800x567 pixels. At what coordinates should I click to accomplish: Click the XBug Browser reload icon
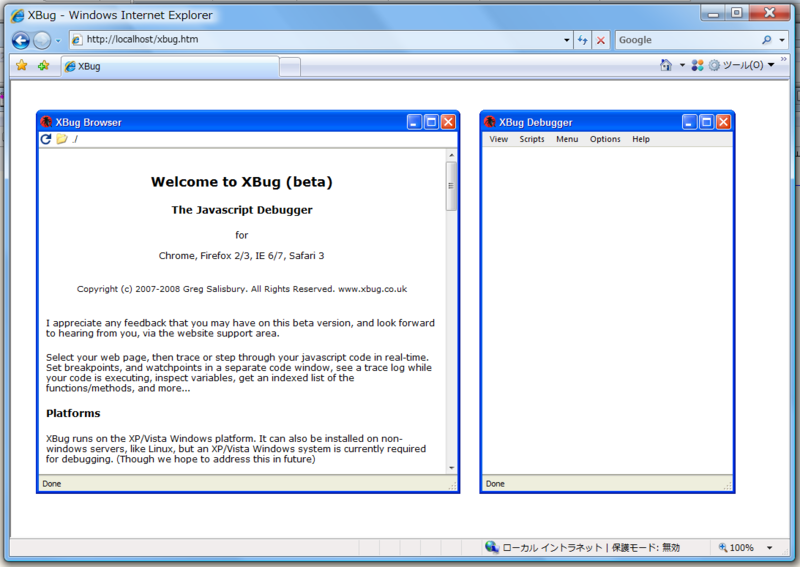[x=46, y=139]
